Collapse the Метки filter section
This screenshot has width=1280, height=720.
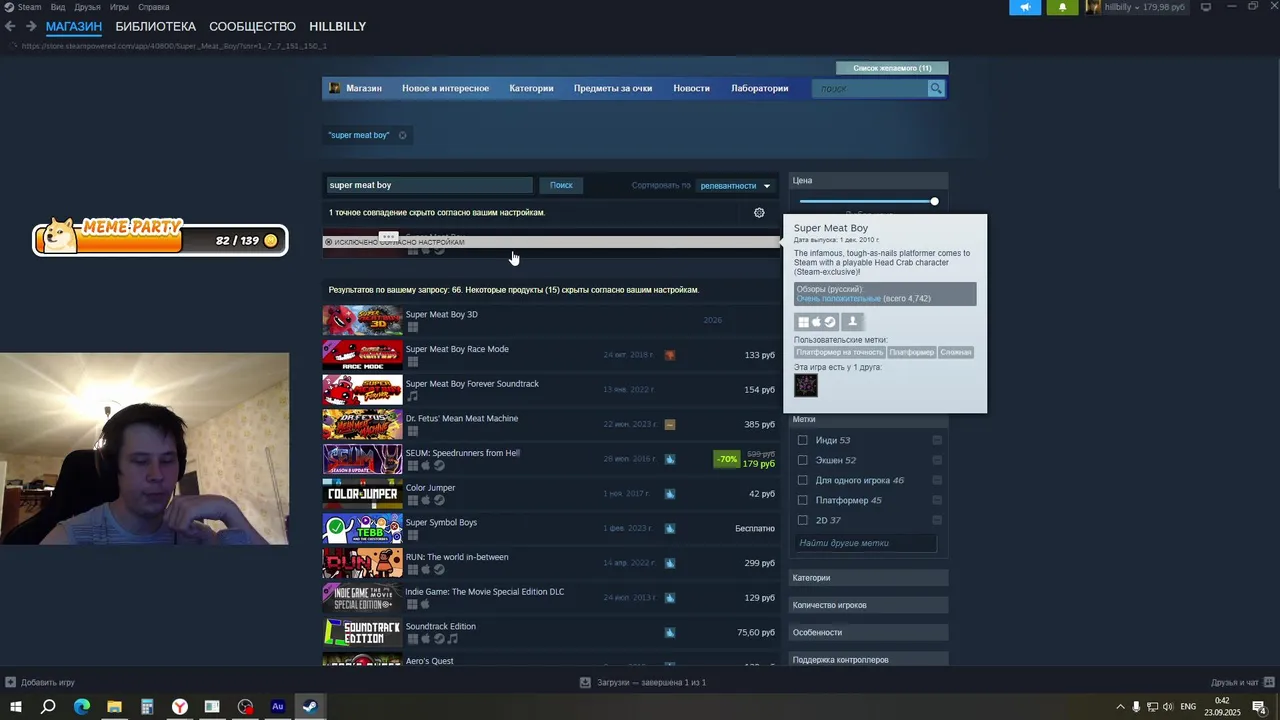click(868, 420)
